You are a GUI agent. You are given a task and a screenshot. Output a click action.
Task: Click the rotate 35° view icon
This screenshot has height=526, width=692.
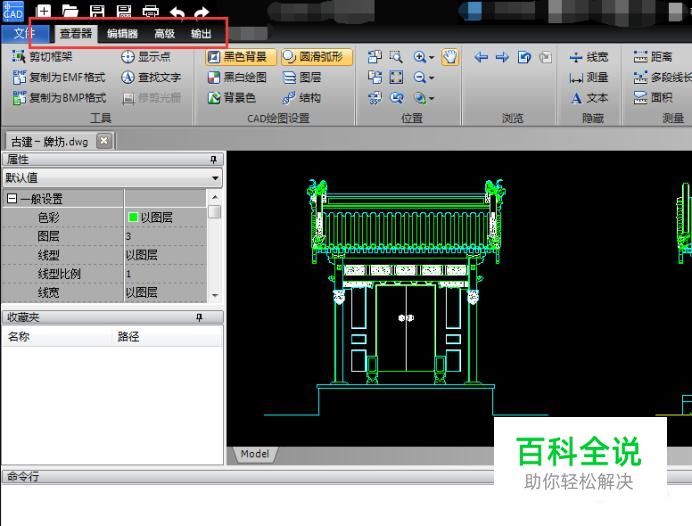[375, 98]
